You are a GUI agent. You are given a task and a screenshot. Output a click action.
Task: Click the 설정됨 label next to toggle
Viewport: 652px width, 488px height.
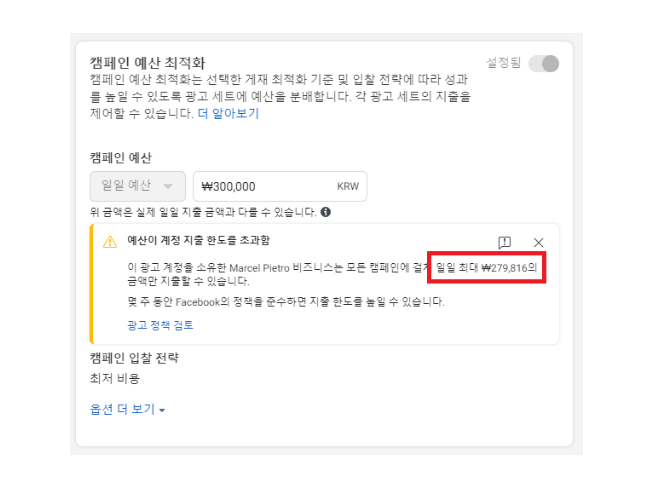click(x=503, y=62)
